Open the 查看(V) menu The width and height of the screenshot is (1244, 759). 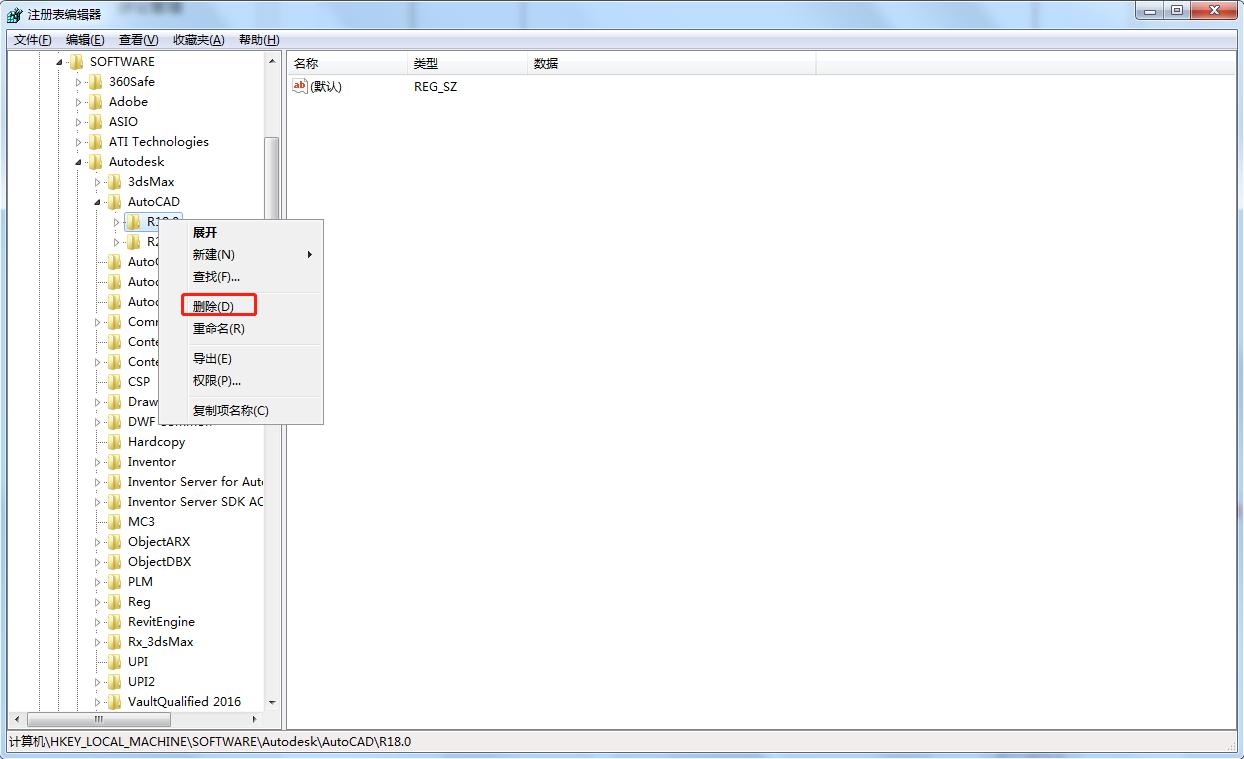[x=138, y=40]
